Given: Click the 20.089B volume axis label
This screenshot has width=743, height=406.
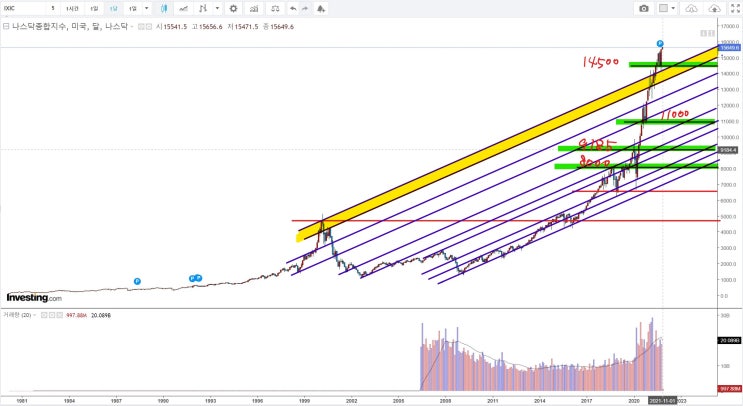Looking at the screenshot, I should [x=730, y=341].
